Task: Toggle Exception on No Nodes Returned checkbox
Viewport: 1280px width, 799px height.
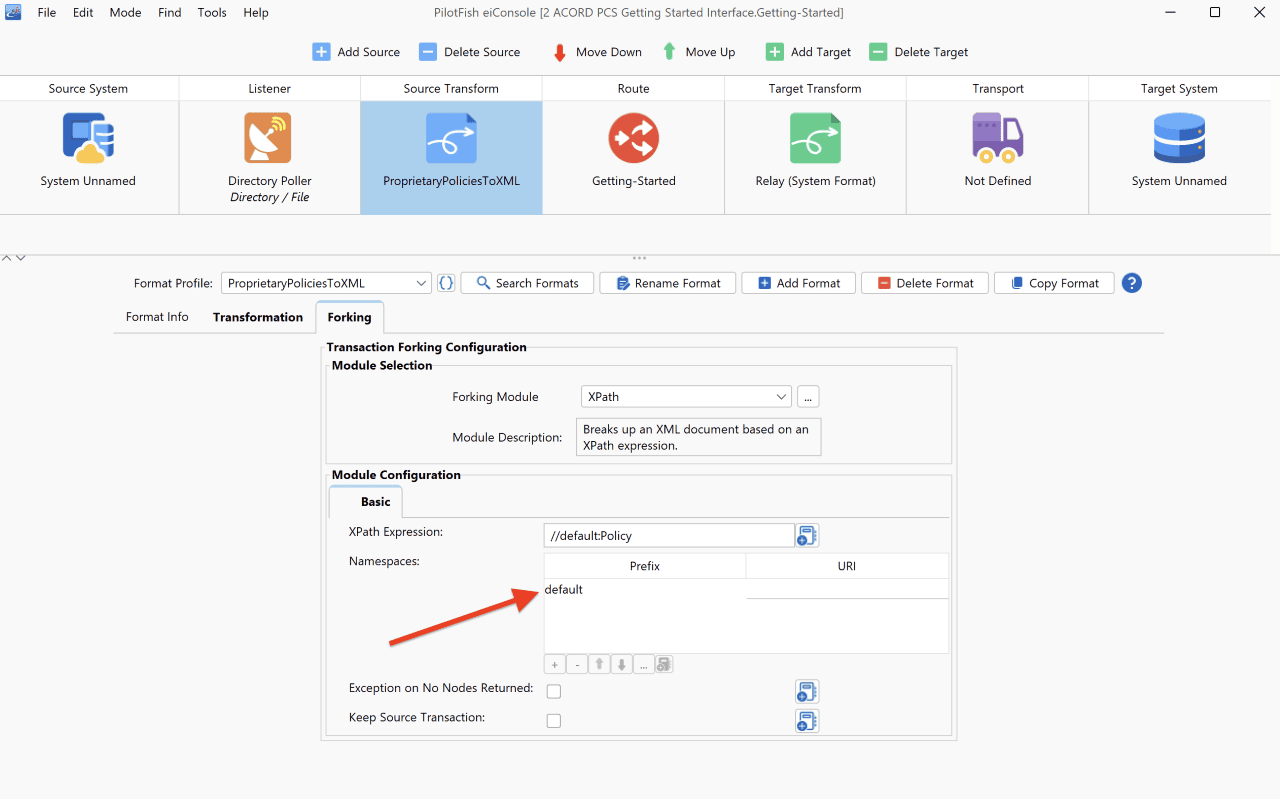Action: (554, 691)
